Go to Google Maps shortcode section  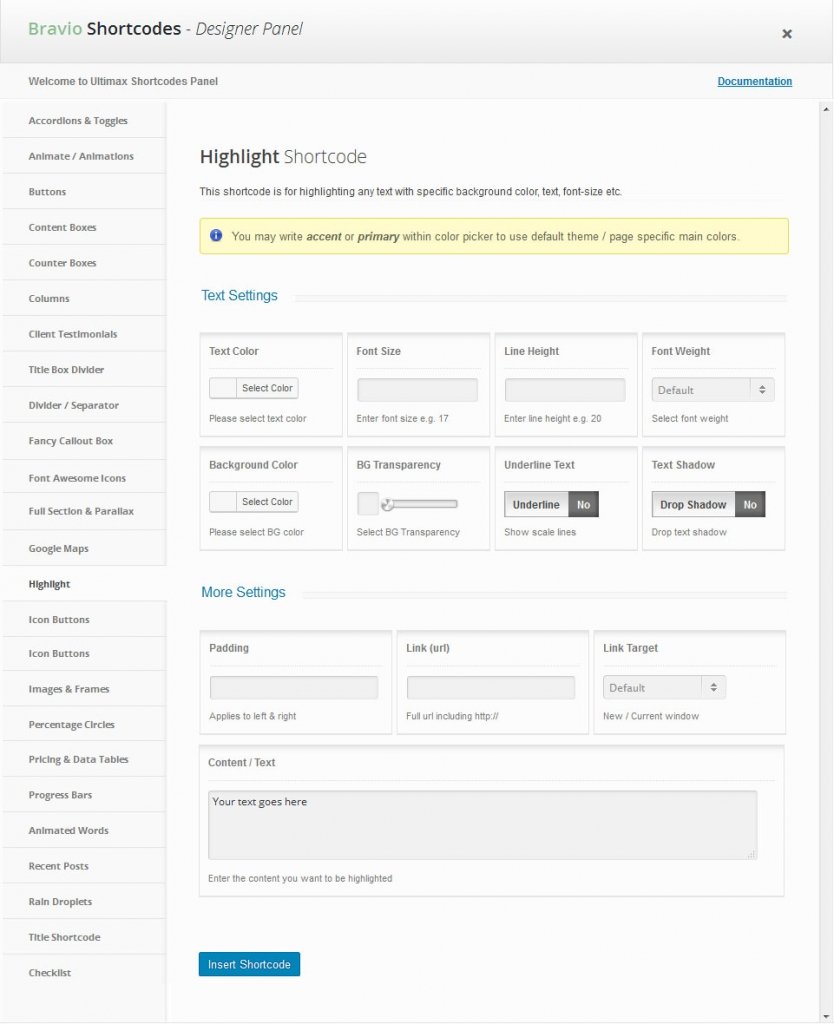tap(58, 549)
